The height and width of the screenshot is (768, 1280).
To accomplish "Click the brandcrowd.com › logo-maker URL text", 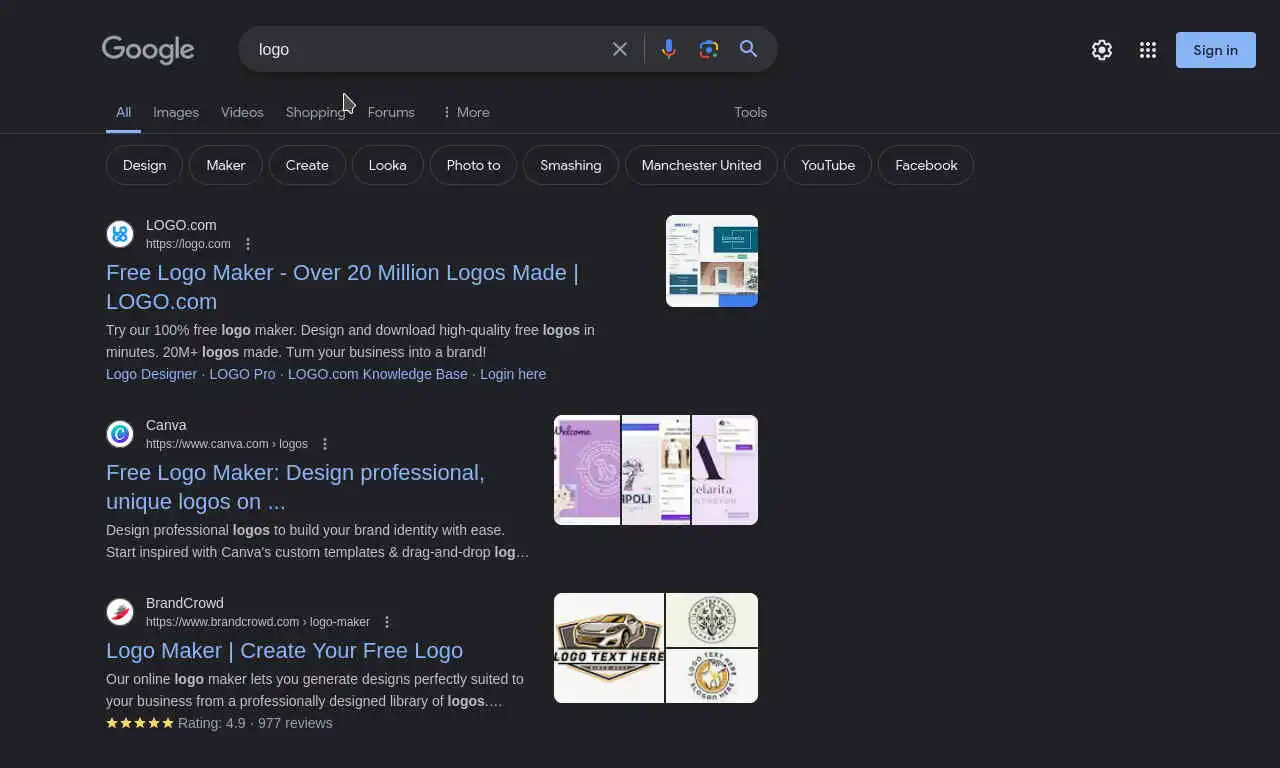I will click(x=258, y=622).
